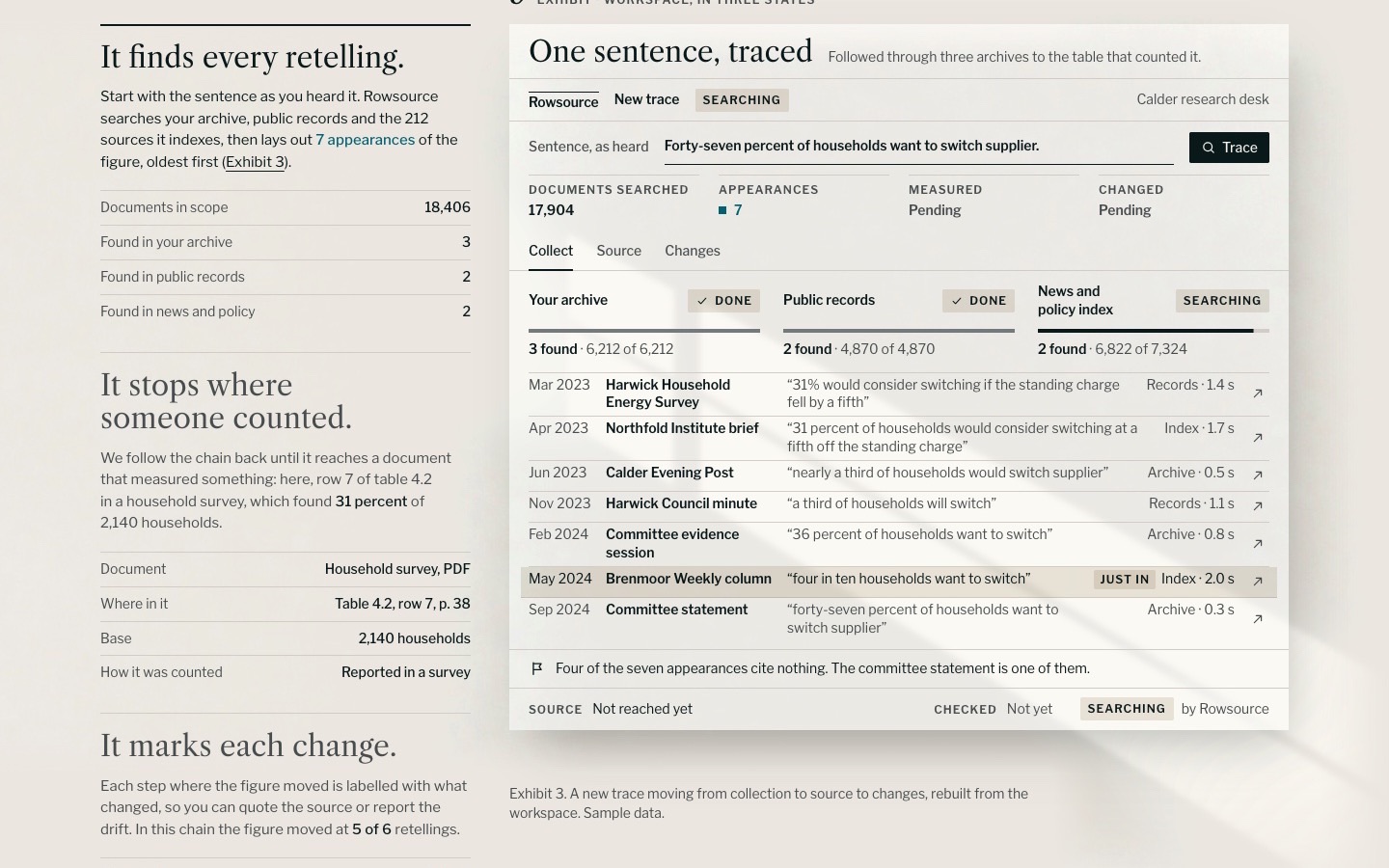Click the "36 percent of households want to switch" quote
This screenshot has width=1389, height=868.
[919, 534]
